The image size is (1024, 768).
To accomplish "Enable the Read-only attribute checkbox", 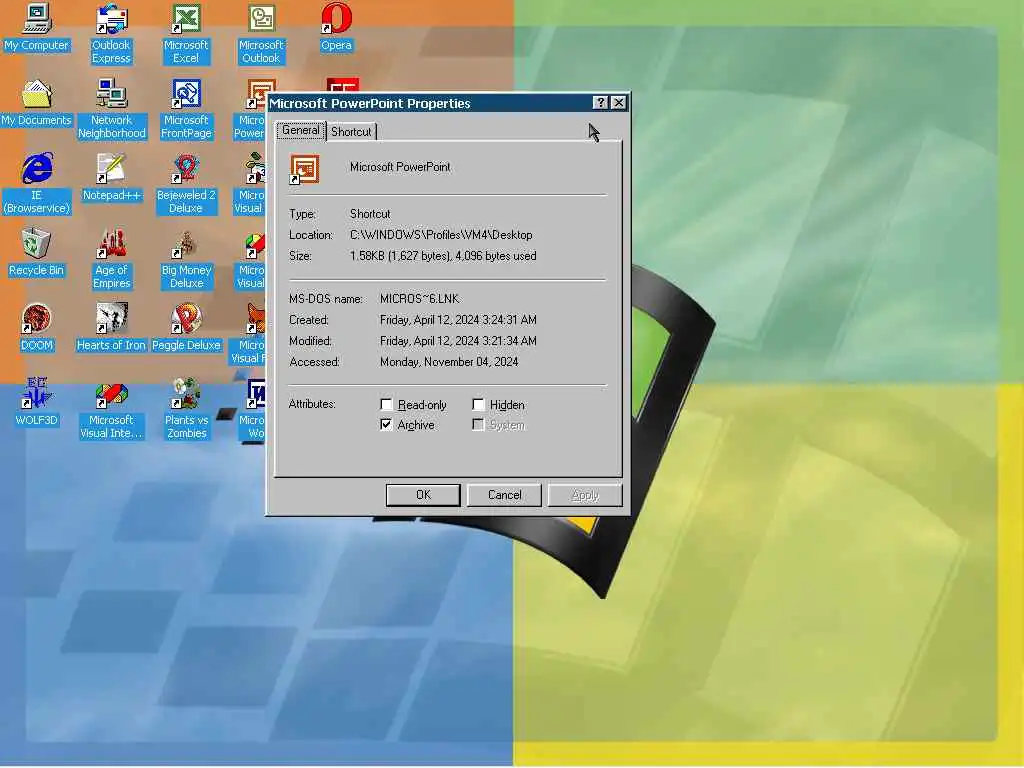I will coord(386,405).
